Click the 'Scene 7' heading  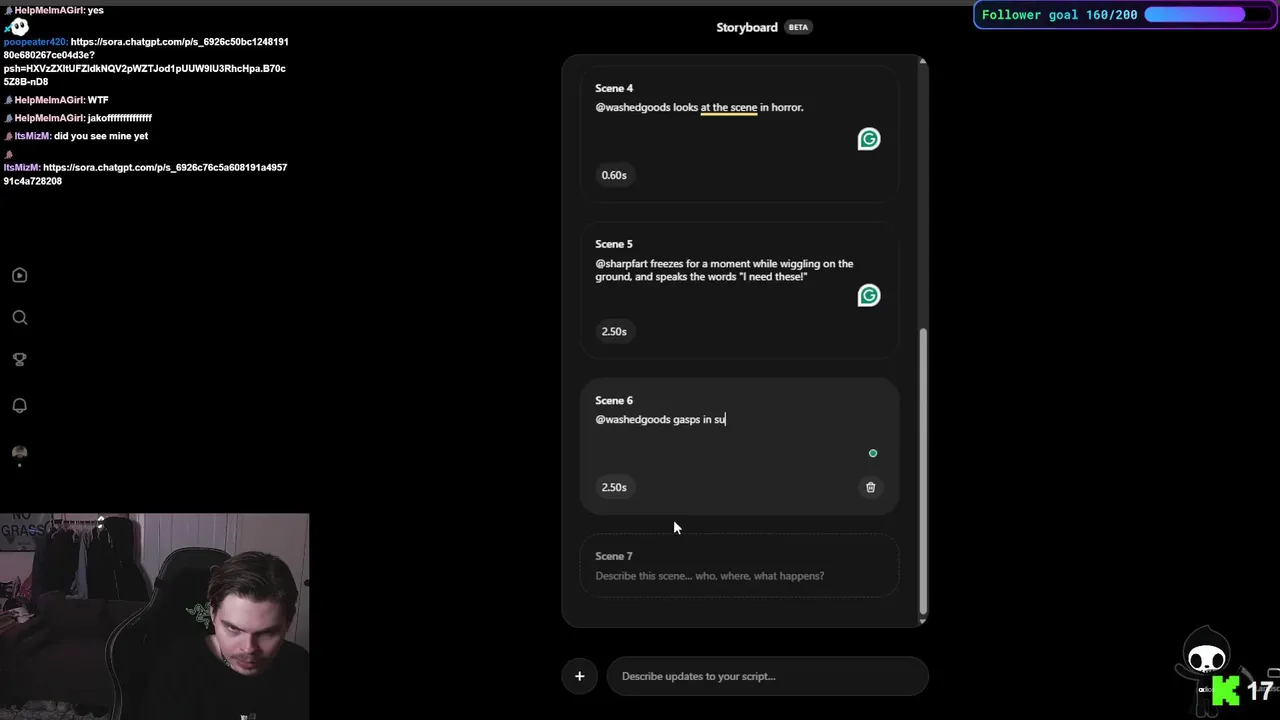coord(614,556)
